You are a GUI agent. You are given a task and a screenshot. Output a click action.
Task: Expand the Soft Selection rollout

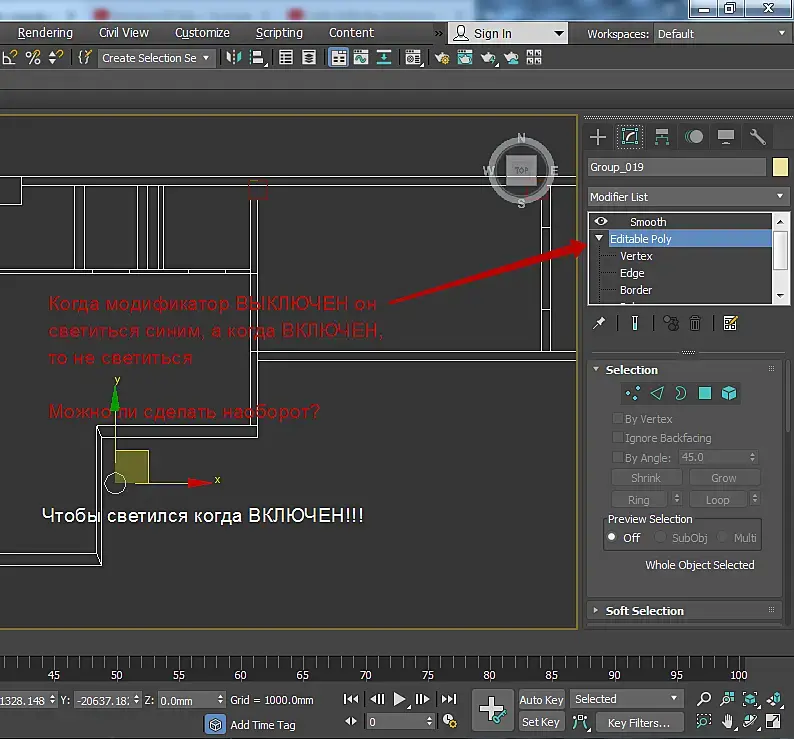[x=645, y=610]
